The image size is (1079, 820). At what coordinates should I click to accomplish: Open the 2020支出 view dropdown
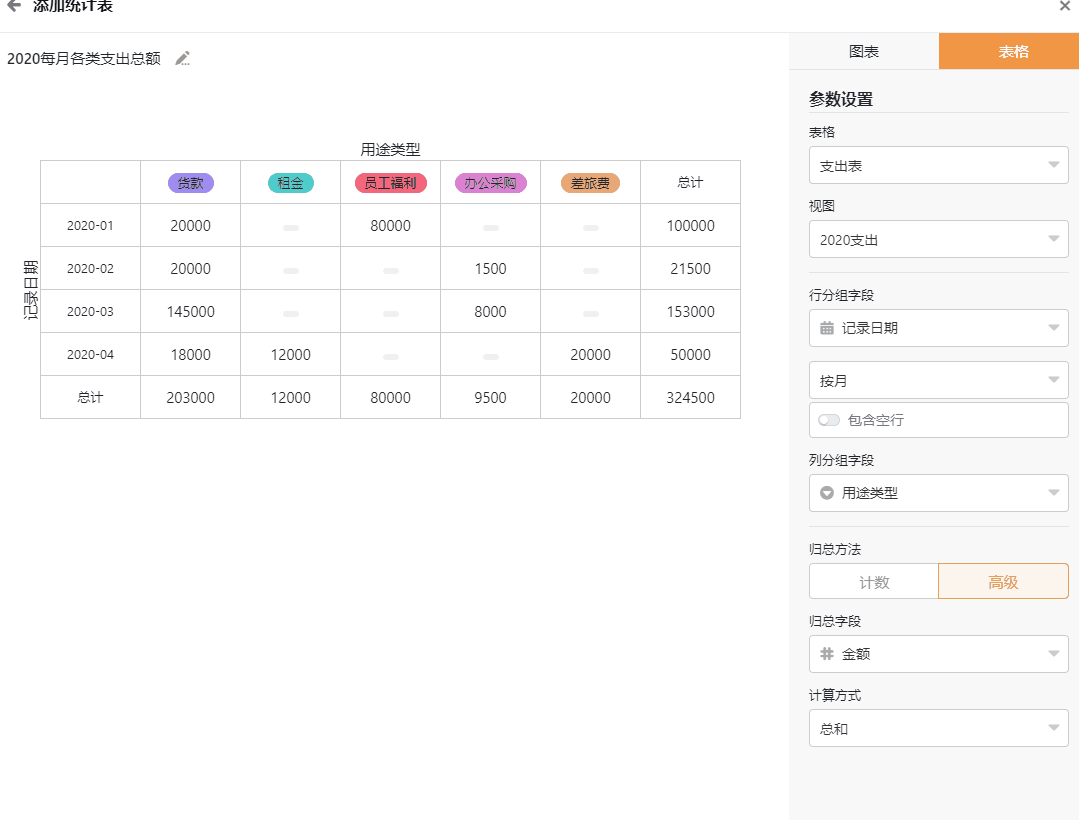coord(939,239)
